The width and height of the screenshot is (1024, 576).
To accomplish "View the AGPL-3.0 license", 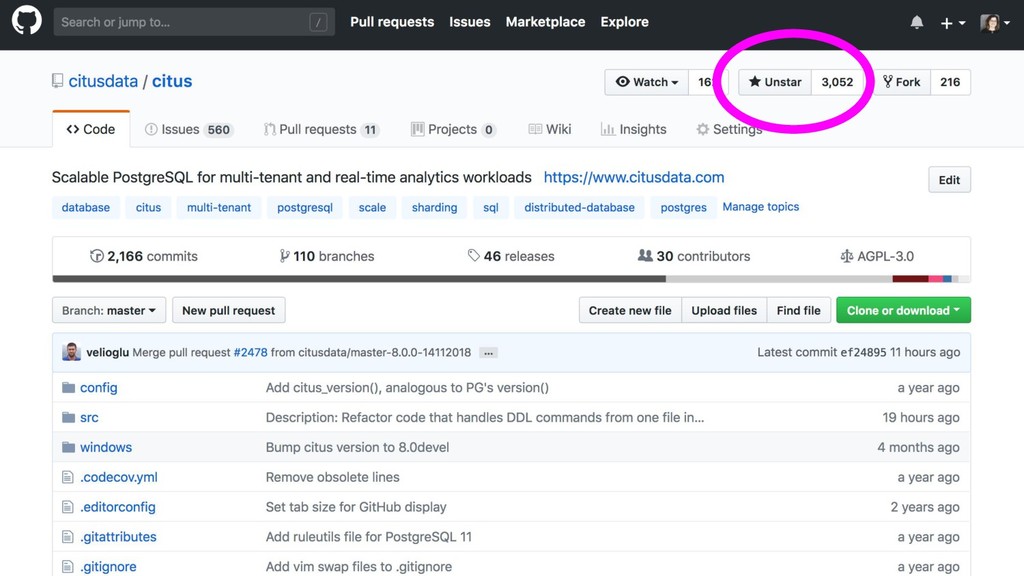I will 877,256.
